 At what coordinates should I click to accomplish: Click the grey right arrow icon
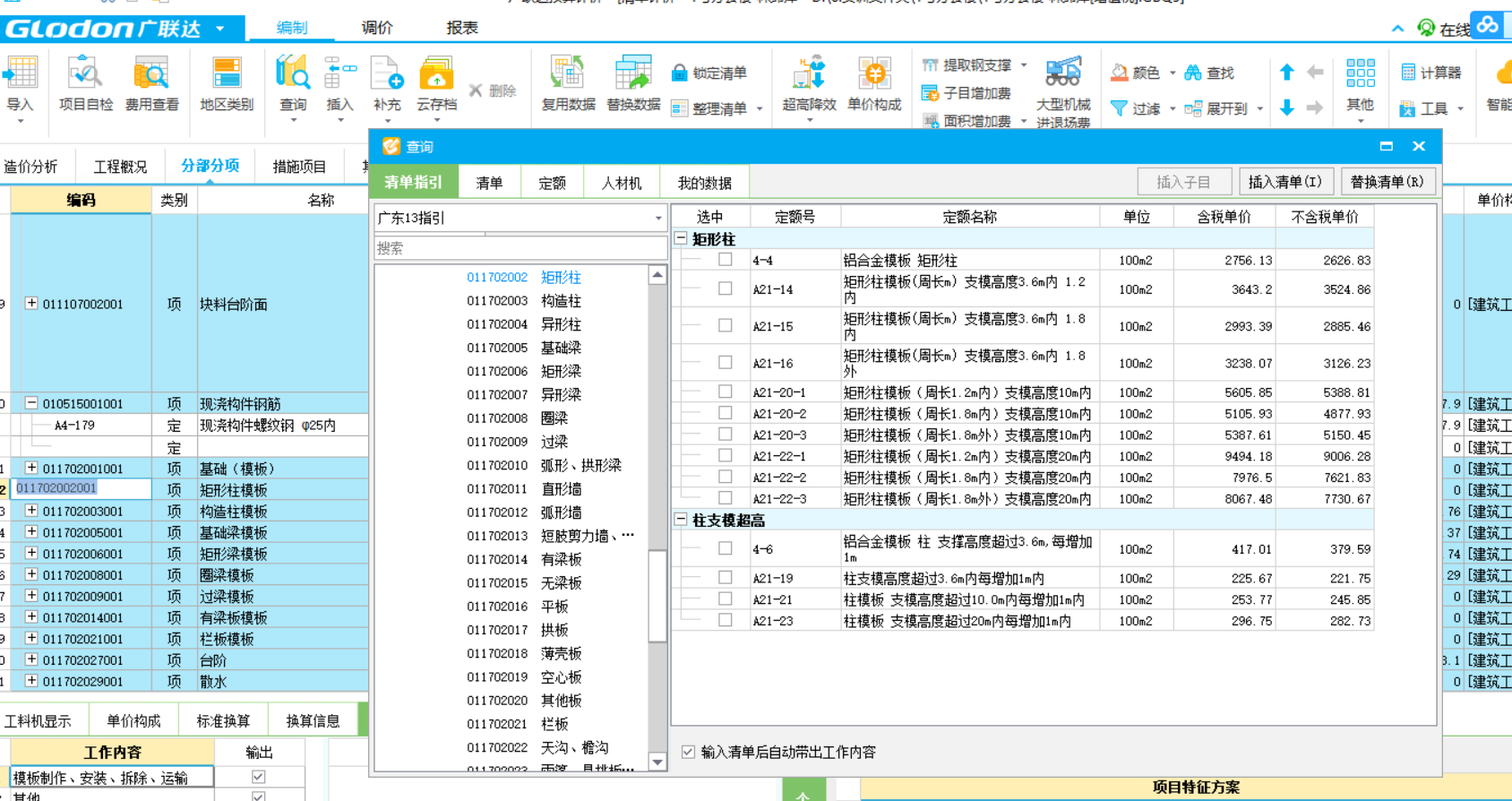(1315, 108)
